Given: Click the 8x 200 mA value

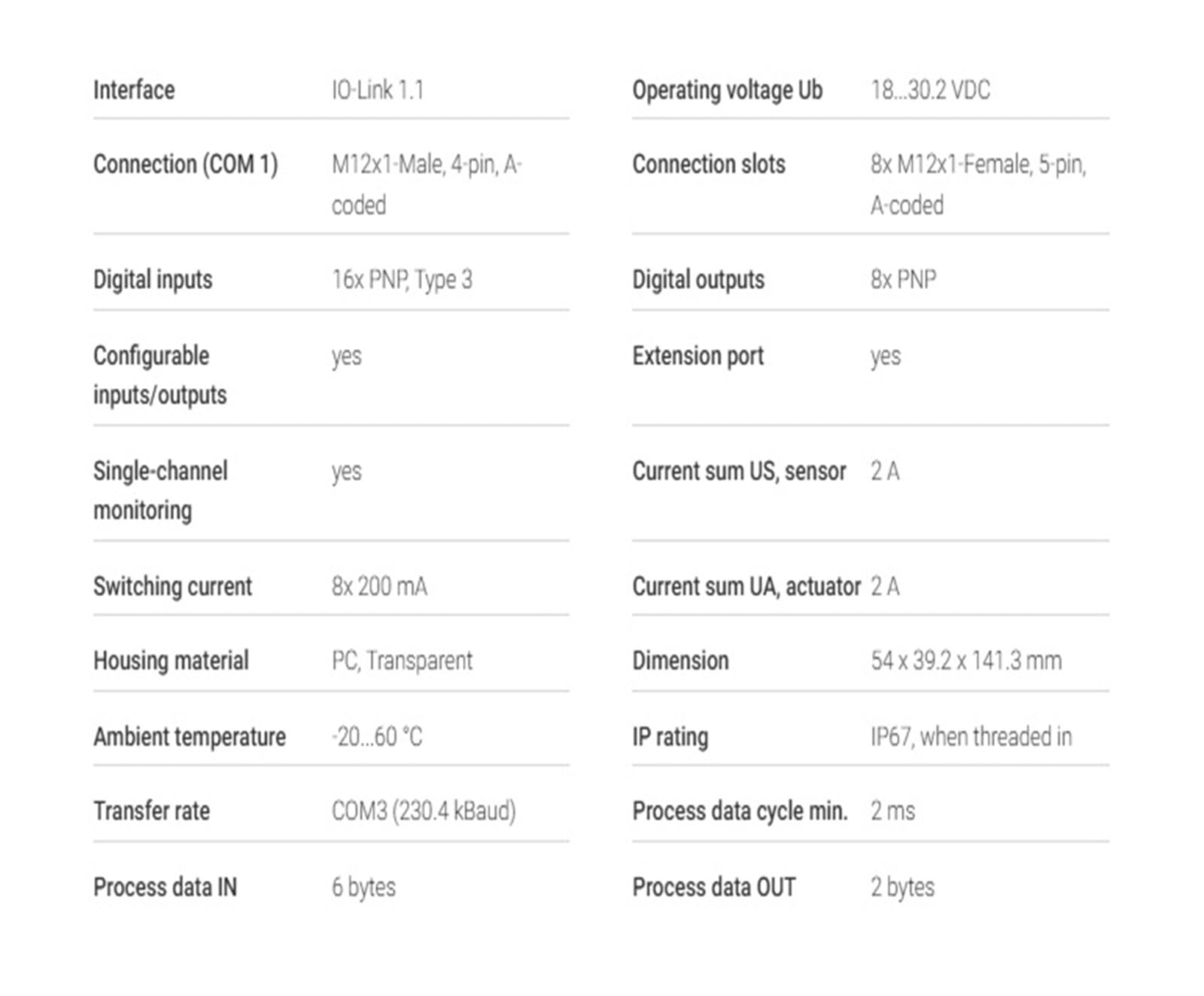Looking at the screenshot, I should (379, 586).
